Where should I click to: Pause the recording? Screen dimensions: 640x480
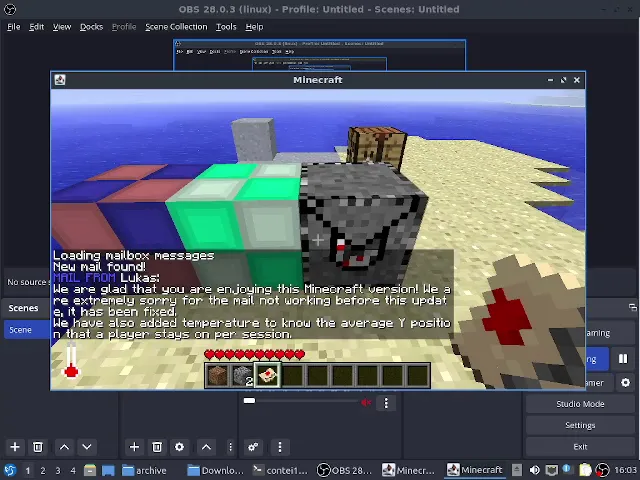pos(622,359)
